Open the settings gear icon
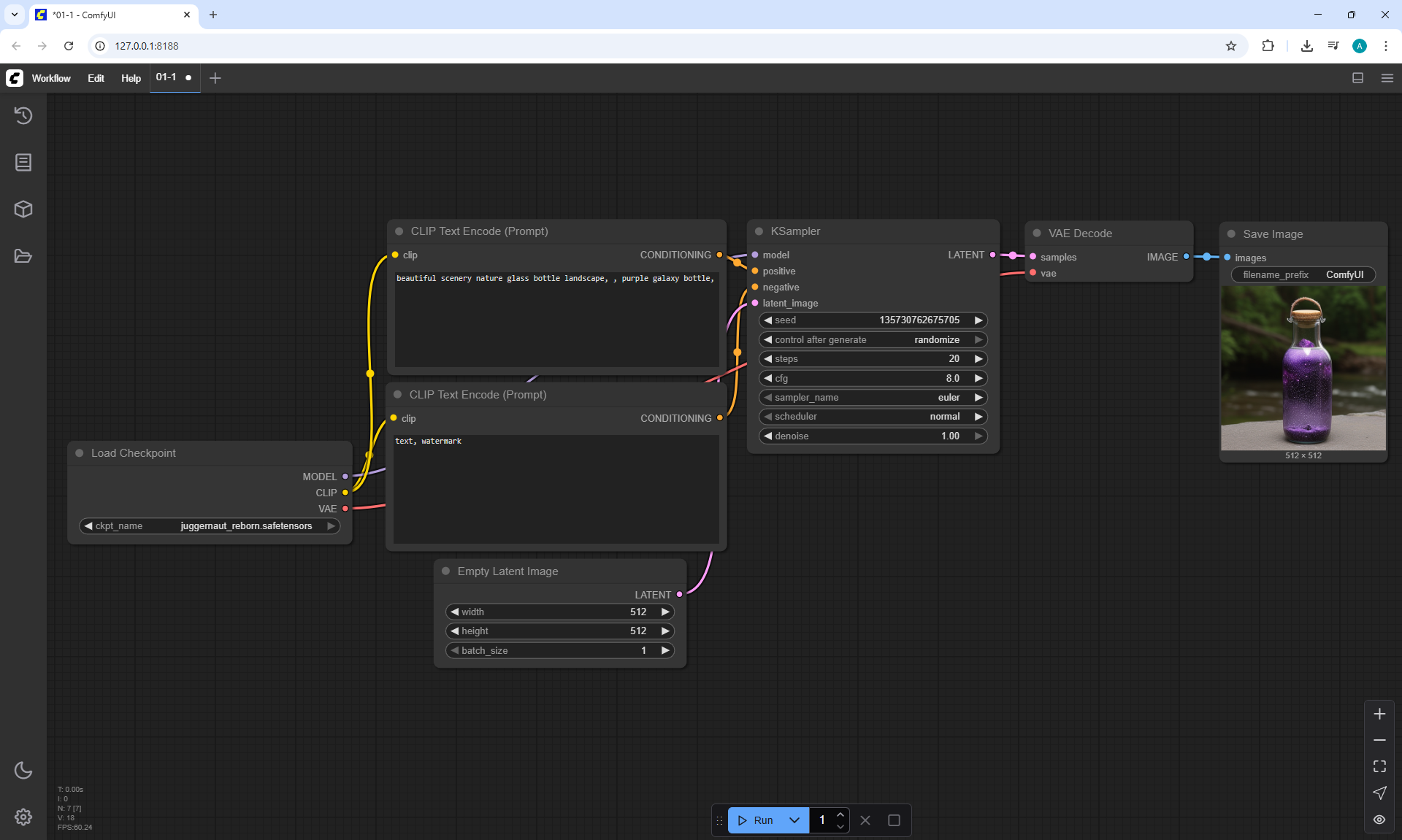 click(x=23, y=817)
